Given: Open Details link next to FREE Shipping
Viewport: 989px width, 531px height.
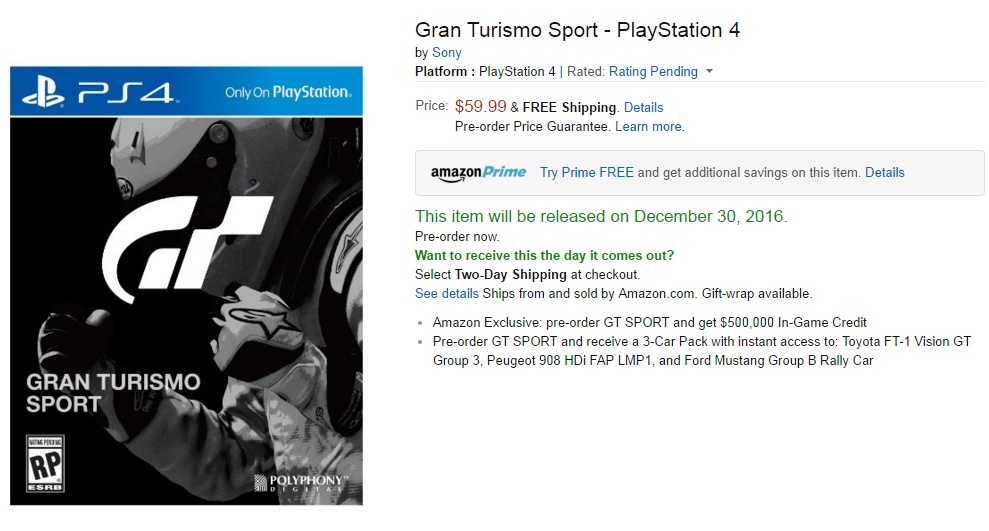Looking at the screenshot, I should coord(643,107).
